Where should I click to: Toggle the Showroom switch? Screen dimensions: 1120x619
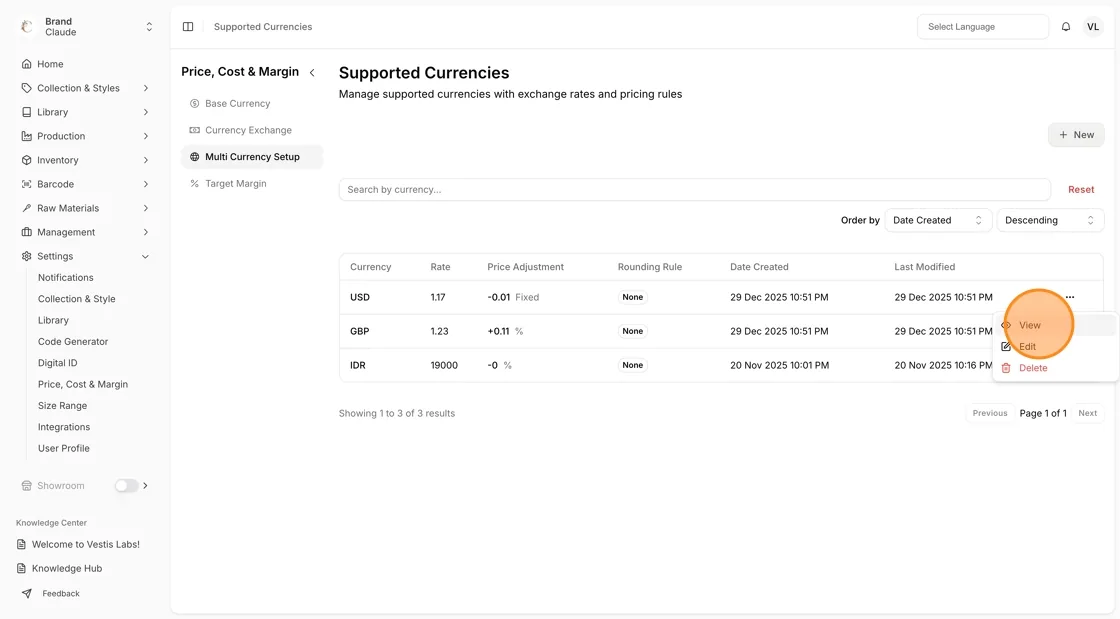(126, 485)
